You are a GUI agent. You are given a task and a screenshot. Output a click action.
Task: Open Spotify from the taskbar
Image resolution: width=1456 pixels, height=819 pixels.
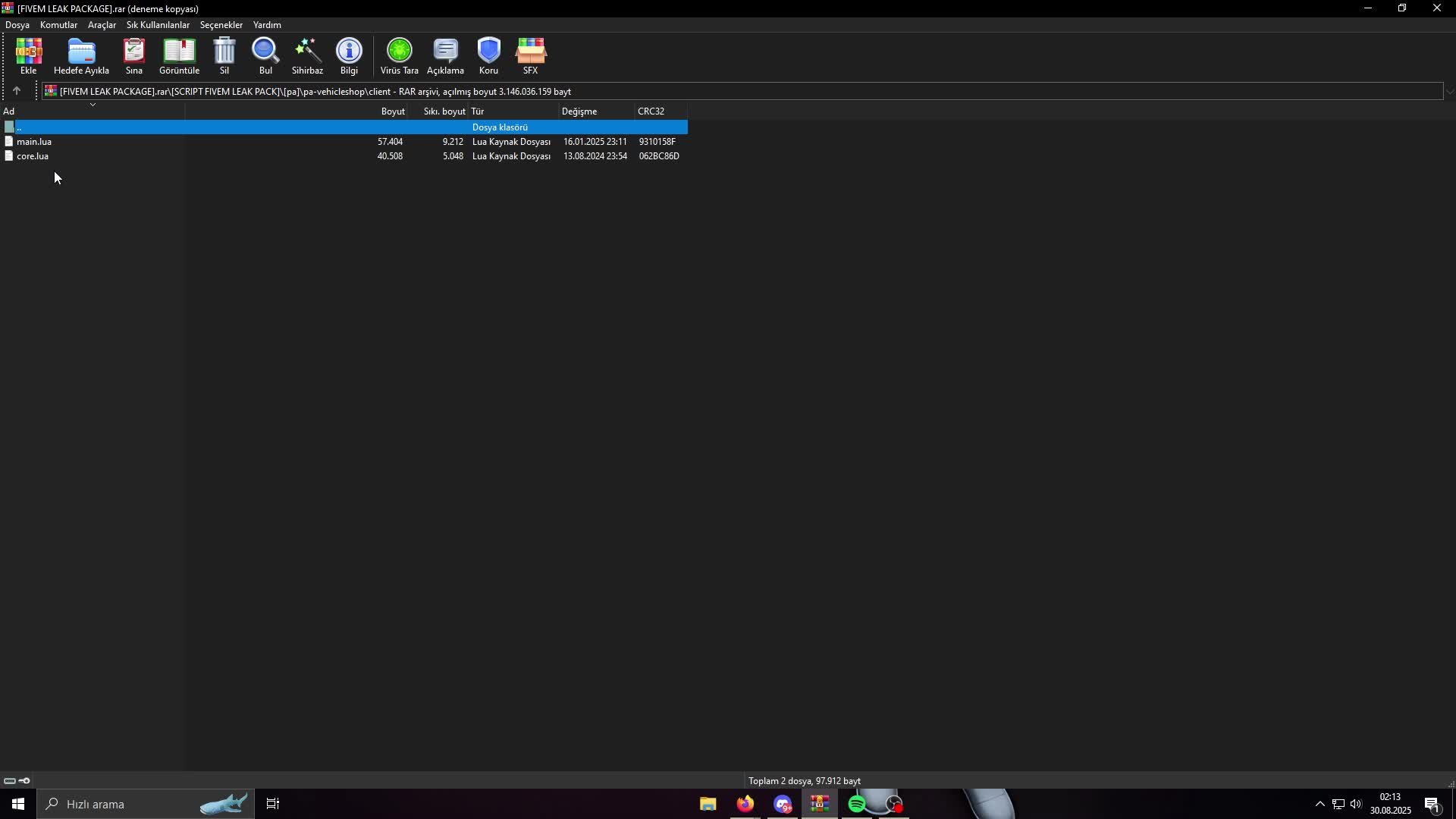tap(857, 804)
